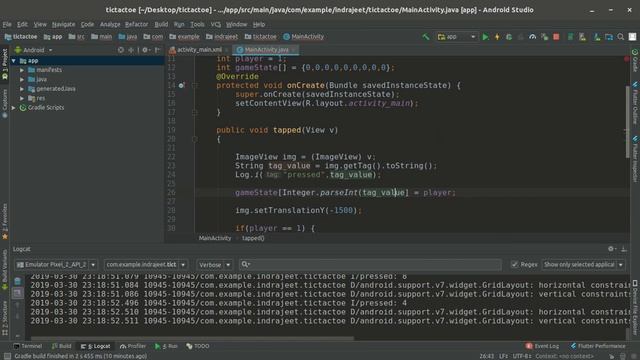Click the indrajeet breadcrumb in navigation bar
The image size is (640, 360).
(x=222, y=37)
